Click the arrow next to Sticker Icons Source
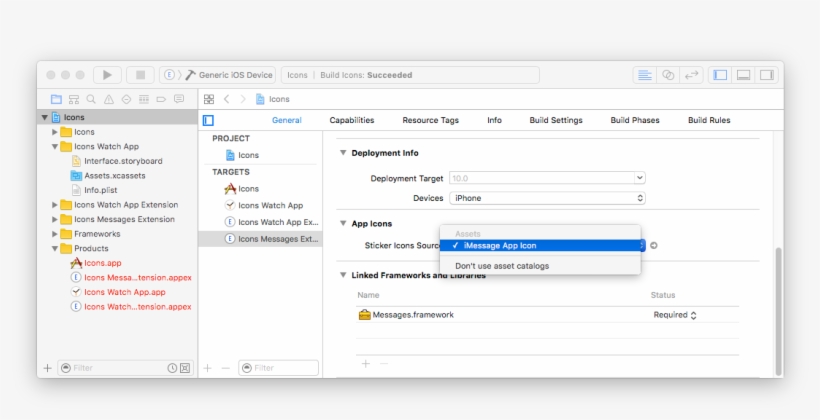The image size is (820, 420). pyautogui.click(x=654, y=245)
